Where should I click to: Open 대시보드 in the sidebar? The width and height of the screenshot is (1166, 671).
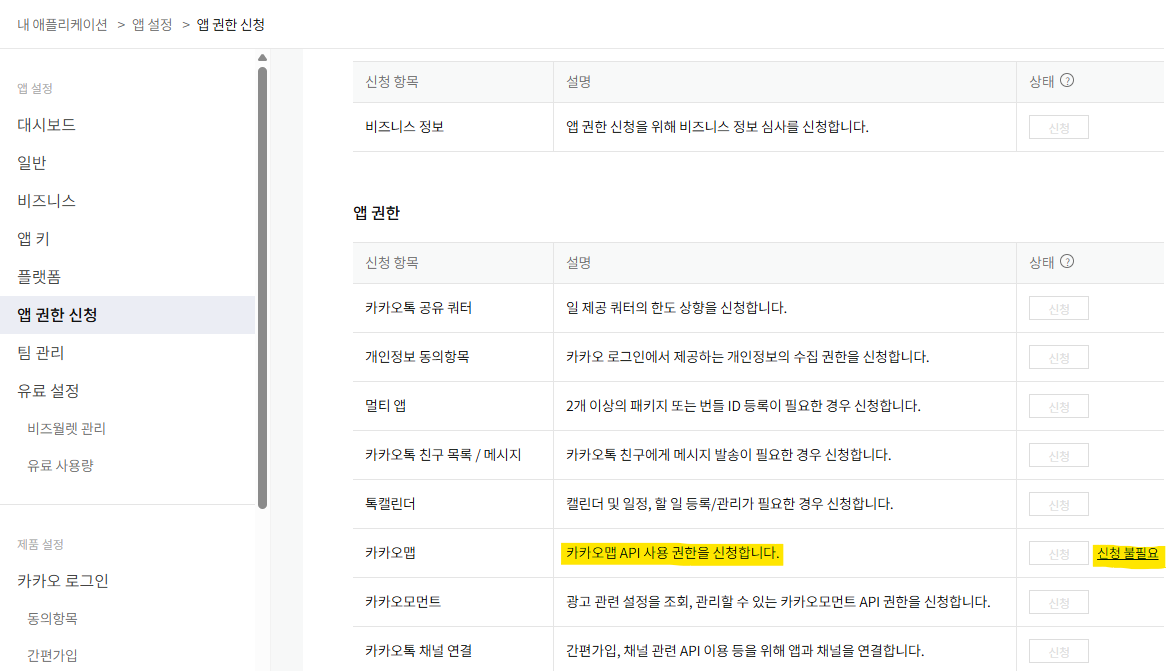46,125
